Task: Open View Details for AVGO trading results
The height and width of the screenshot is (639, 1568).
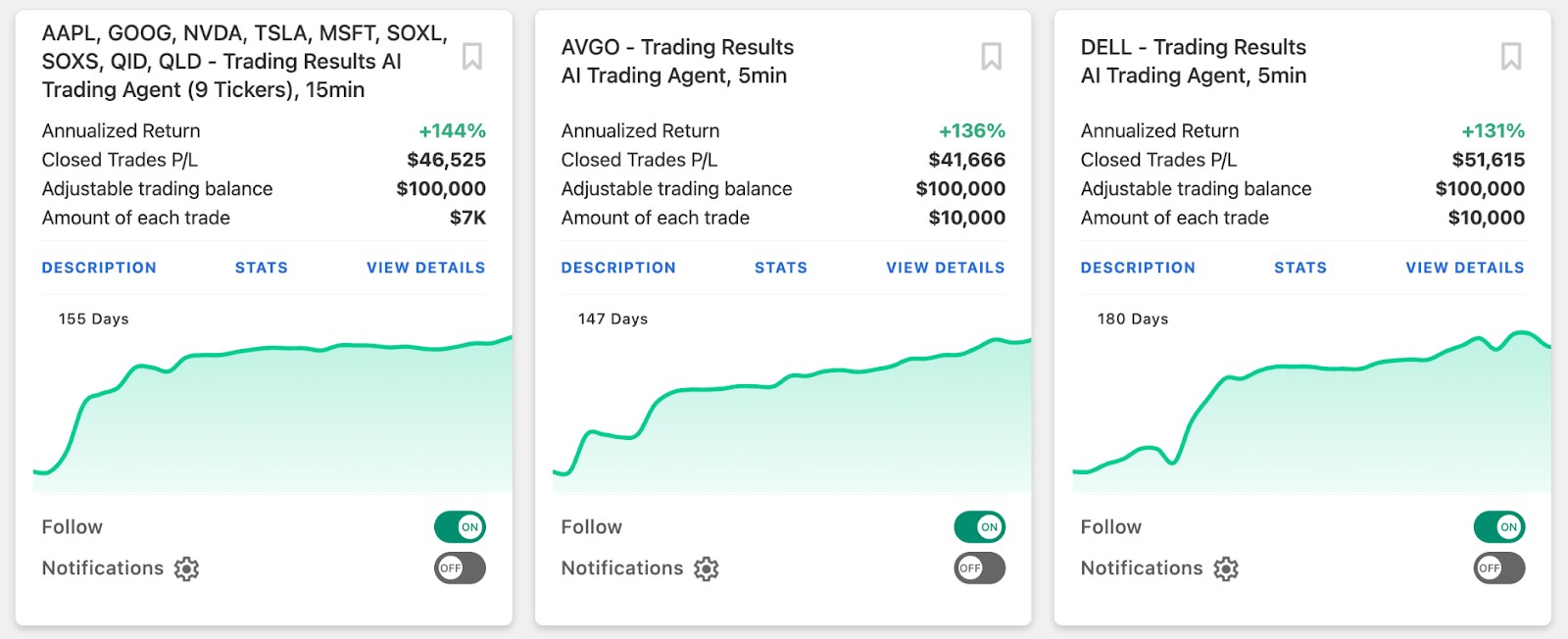Action: (x=946, y=268)
